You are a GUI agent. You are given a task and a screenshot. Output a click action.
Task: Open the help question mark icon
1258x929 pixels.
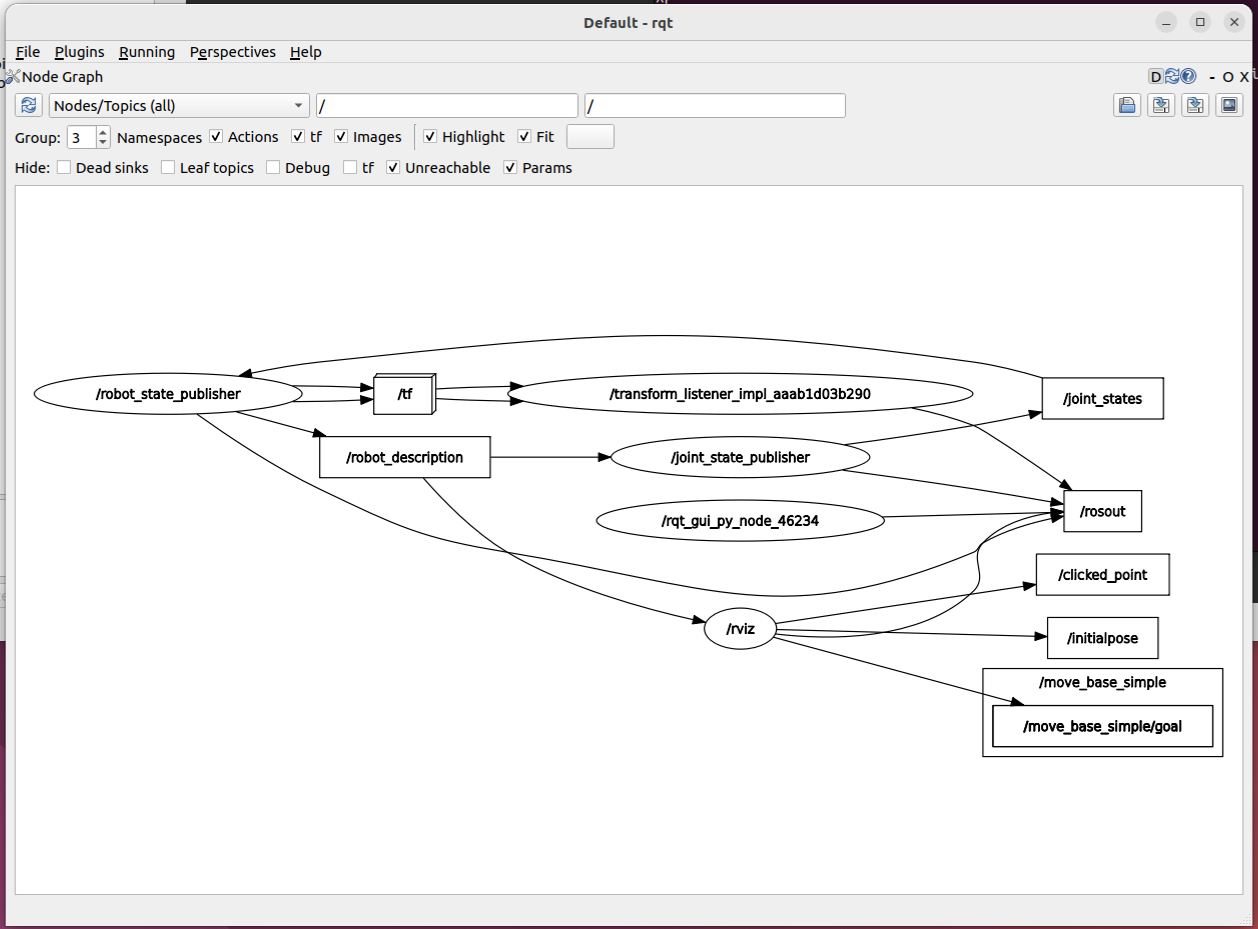[x=1188, y=77]
